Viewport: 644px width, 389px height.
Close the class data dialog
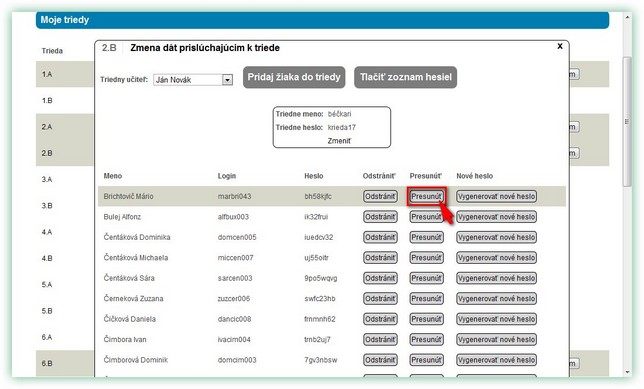point(559,46)
